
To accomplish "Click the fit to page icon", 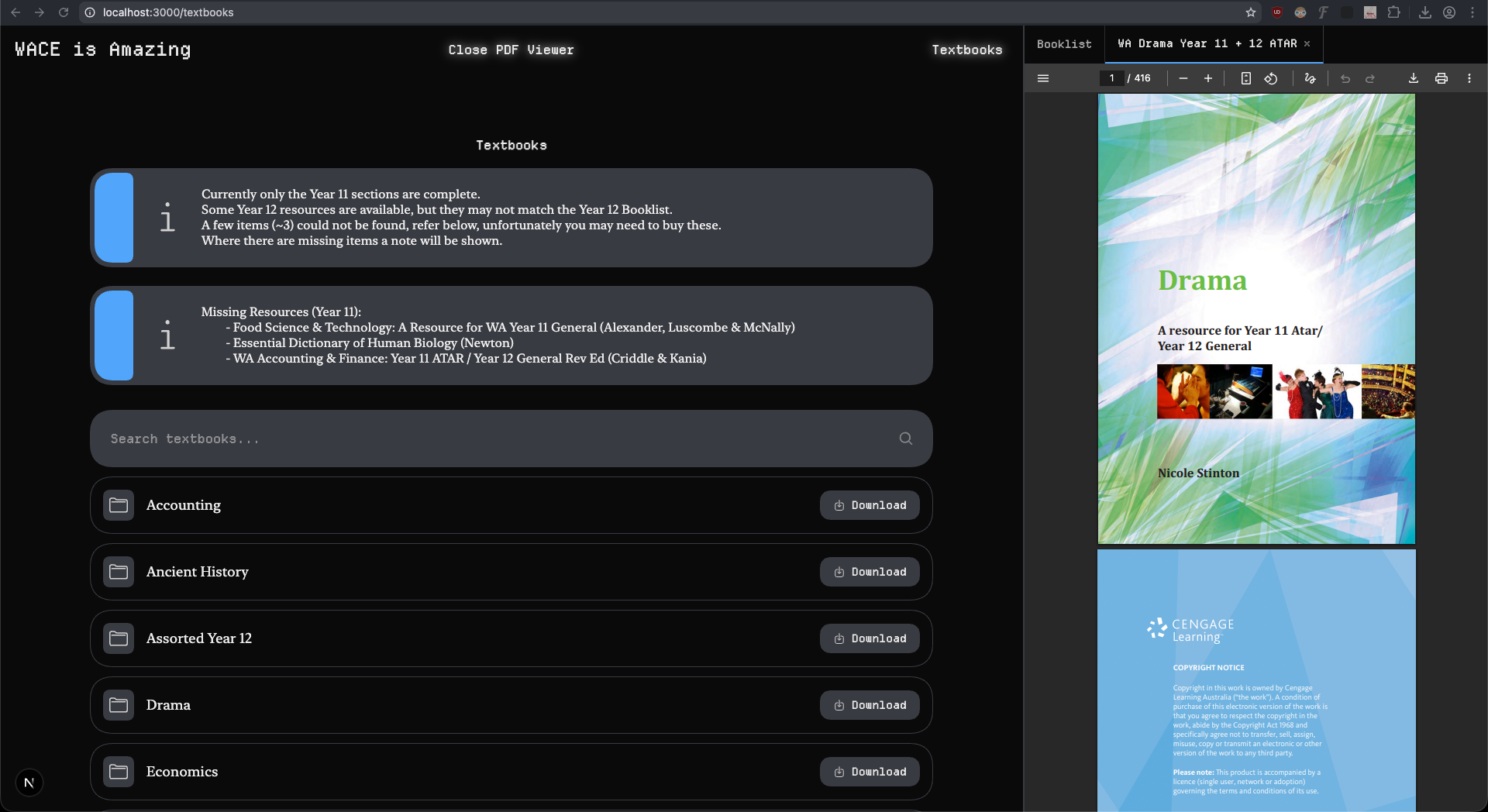I will pyautogui.click(x=1245, y=78).
